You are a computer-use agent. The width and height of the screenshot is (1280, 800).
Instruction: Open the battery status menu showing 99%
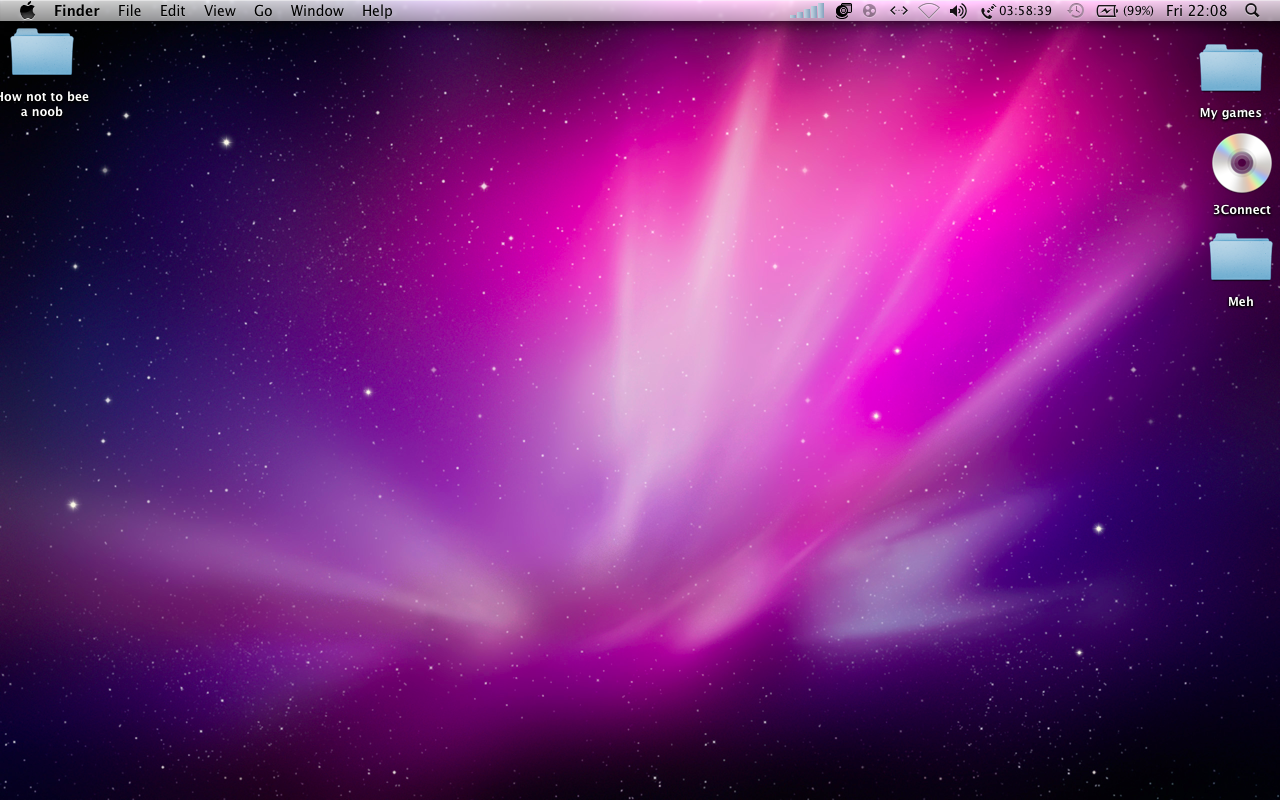[x=1124, y=11]
